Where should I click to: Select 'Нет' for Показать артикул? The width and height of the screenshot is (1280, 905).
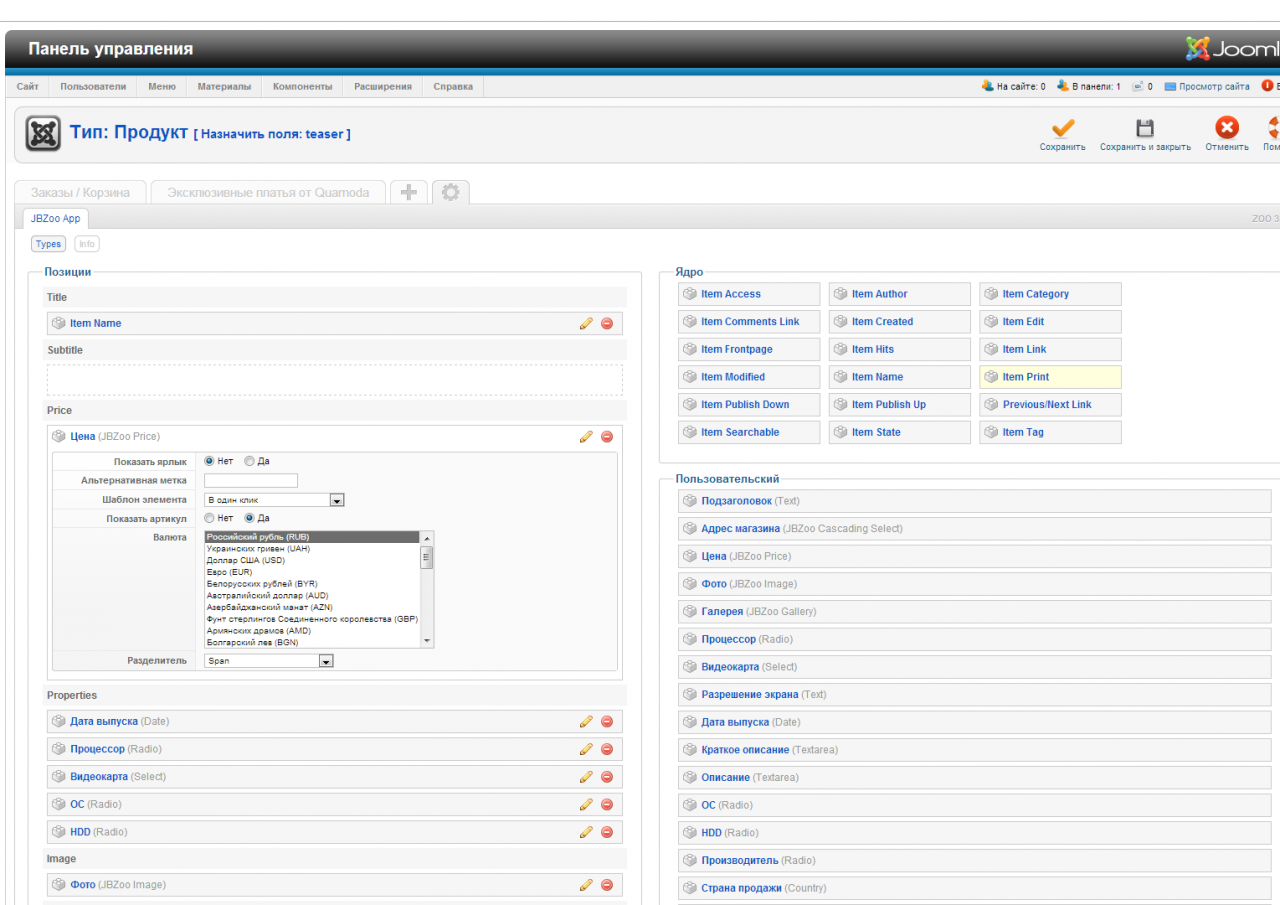[x=210, y=518]
